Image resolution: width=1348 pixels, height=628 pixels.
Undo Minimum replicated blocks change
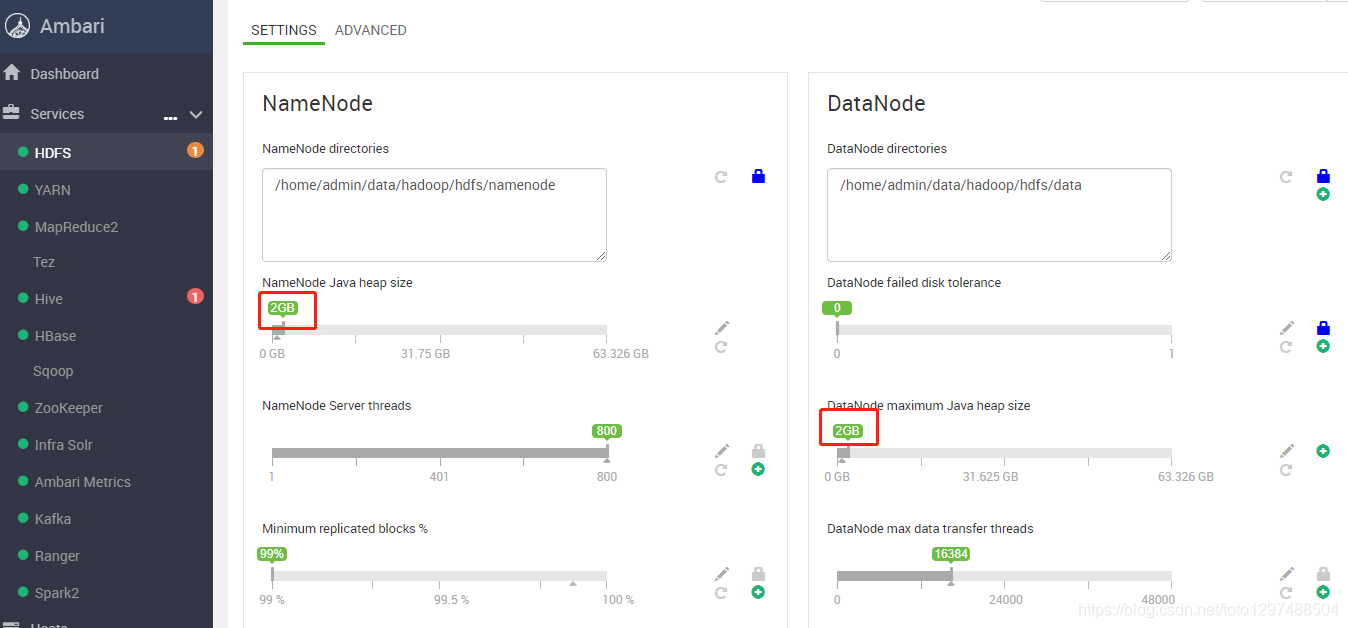(x=720, y=593)
